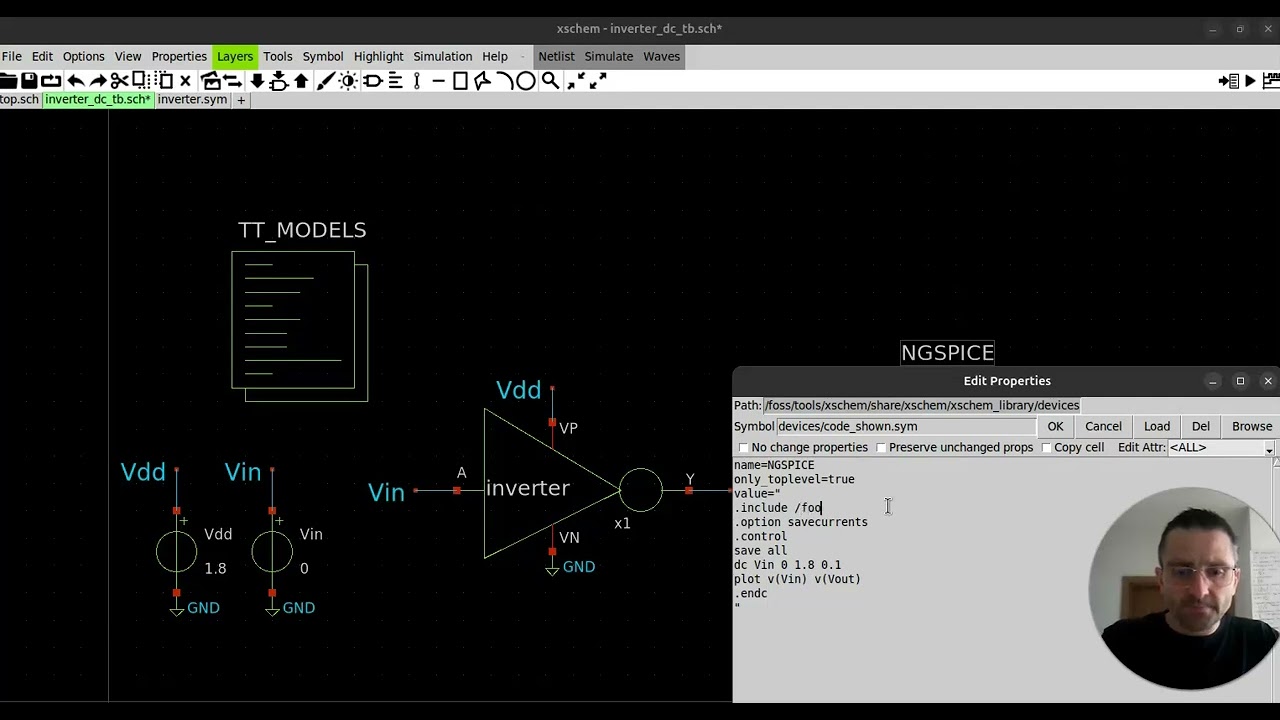Open the Tools menu
This screenshot has width=1280, height=720.
point(278,56)
